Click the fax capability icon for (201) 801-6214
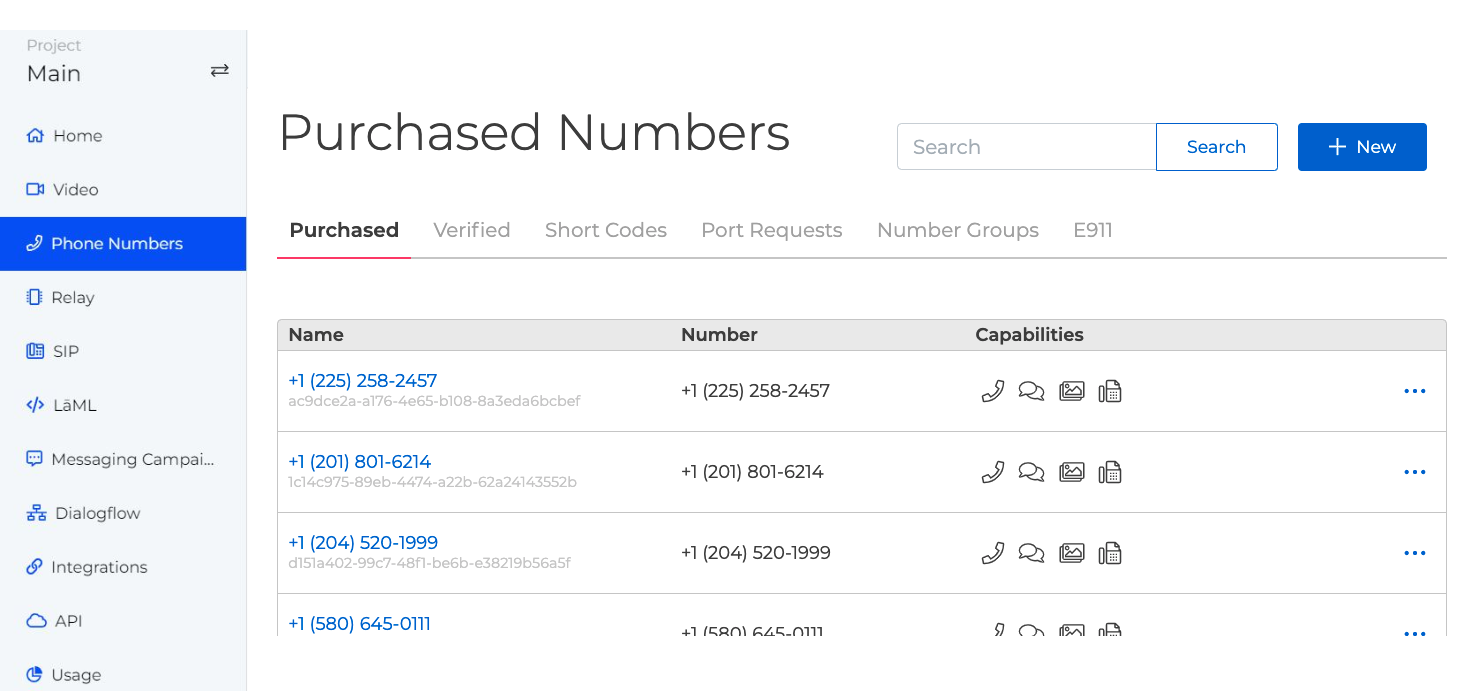This screenshot has height=691, width=1458. point(1110,472)
